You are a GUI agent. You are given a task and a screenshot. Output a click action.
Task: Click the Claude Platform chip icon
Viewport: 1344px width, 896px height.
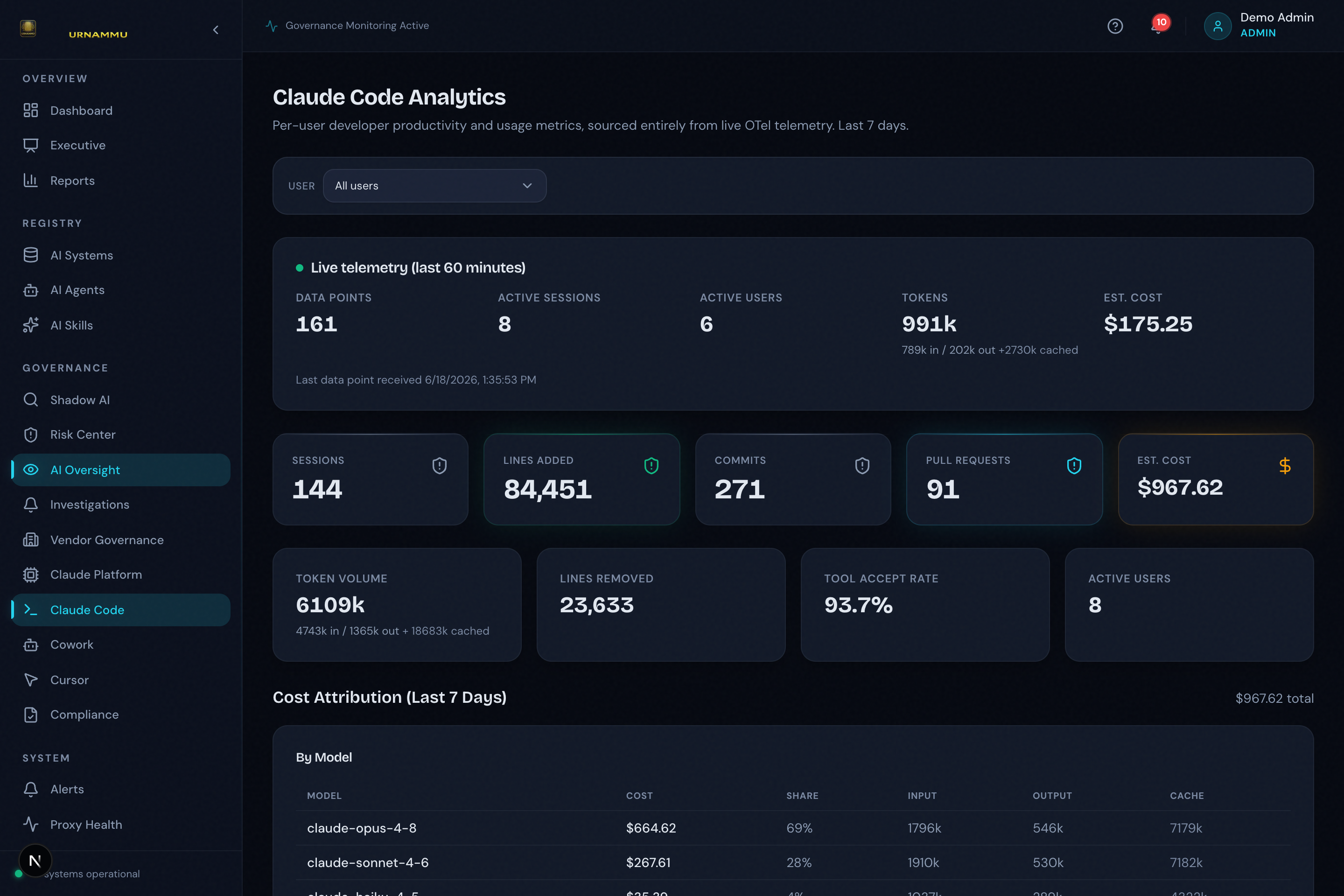(31, 575)
